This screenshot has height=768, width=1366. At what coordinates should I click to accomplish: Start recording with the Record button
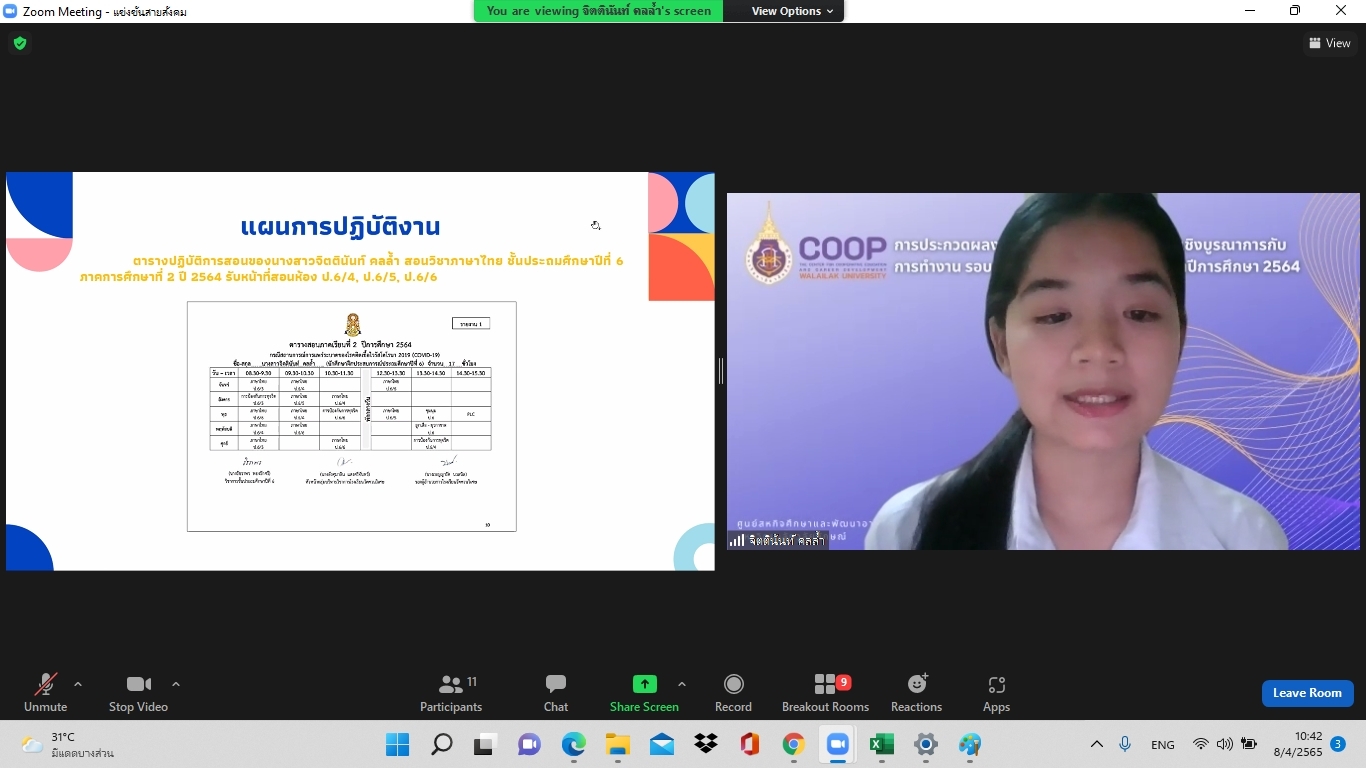[x=733, y=693]
